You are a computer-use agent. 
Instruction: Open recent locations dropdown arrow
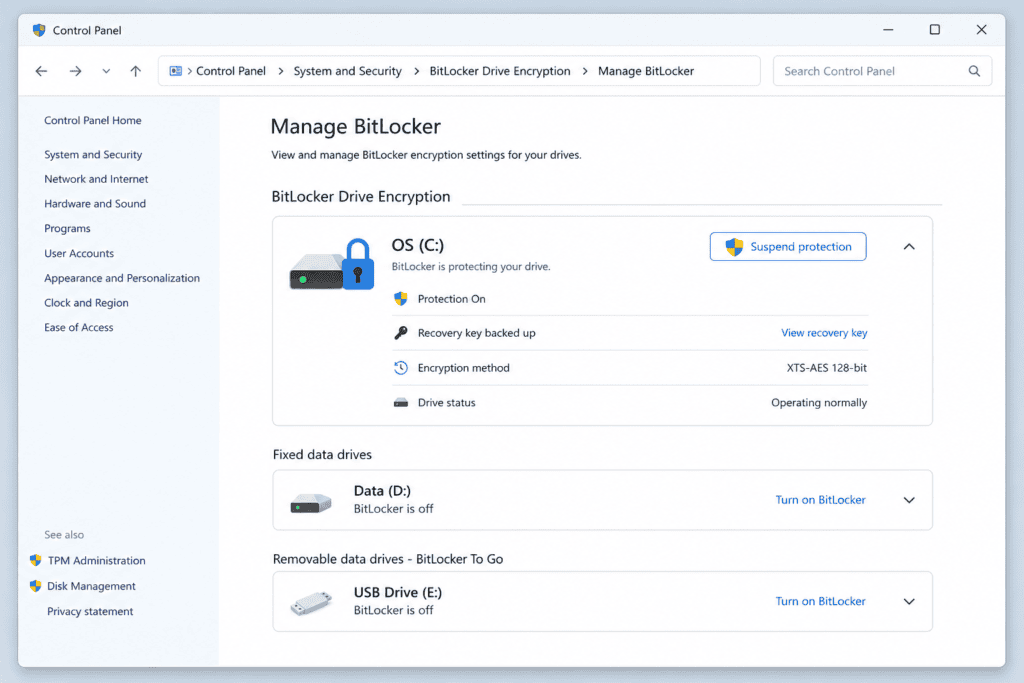click(106, 71)
